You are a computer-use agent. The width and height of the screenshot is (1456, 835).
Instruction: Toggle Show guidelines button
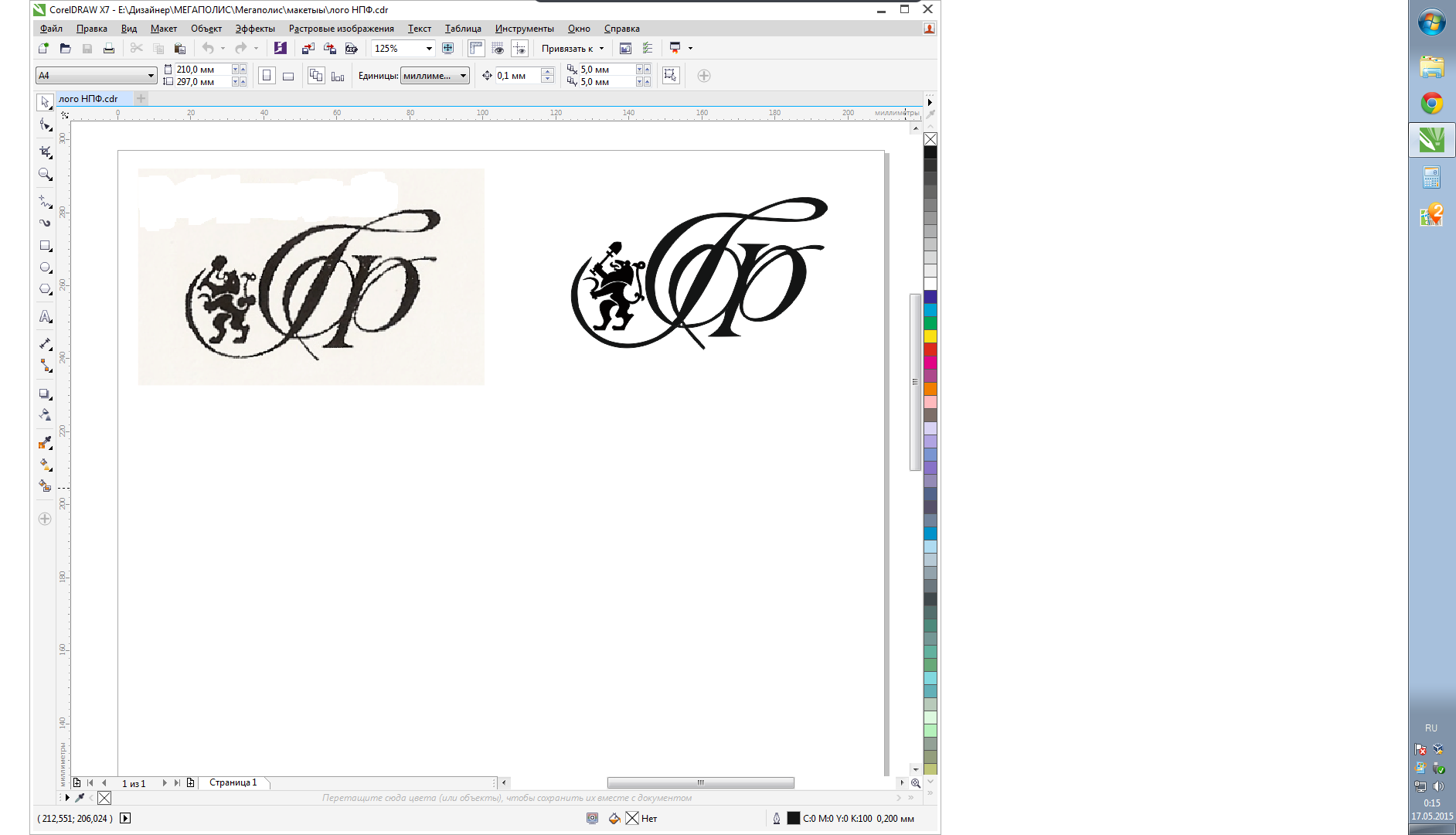pos(519,48)
